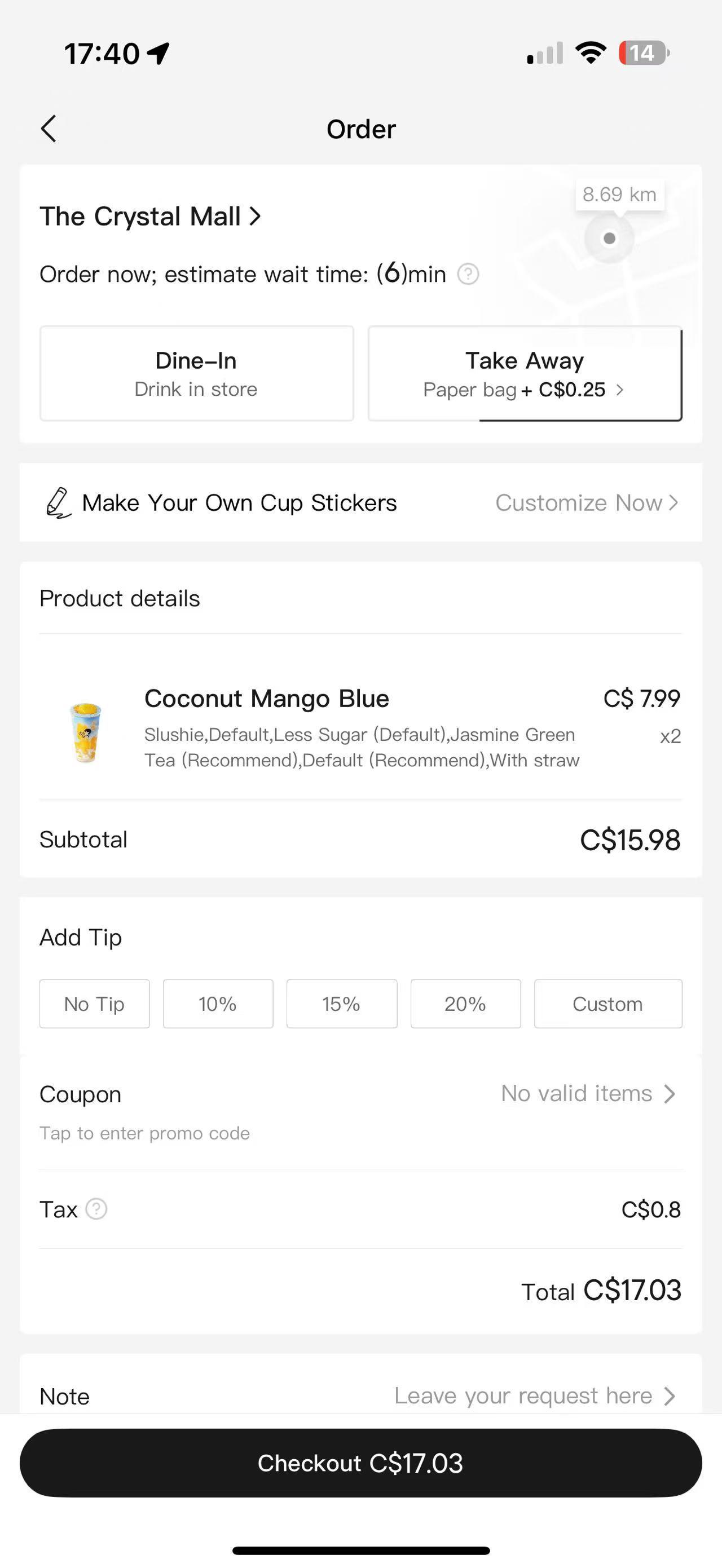Open the Note request chevron

669,1395
